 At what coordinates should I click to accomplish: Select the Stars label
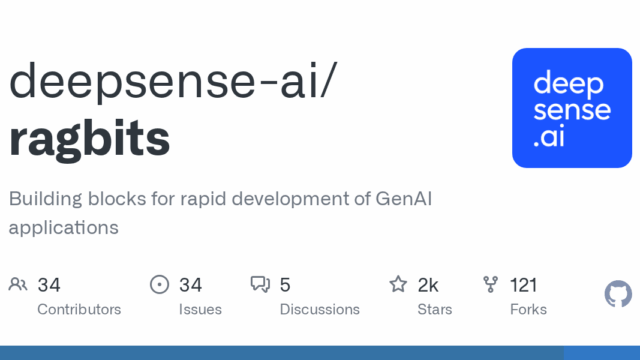point(435,309)
